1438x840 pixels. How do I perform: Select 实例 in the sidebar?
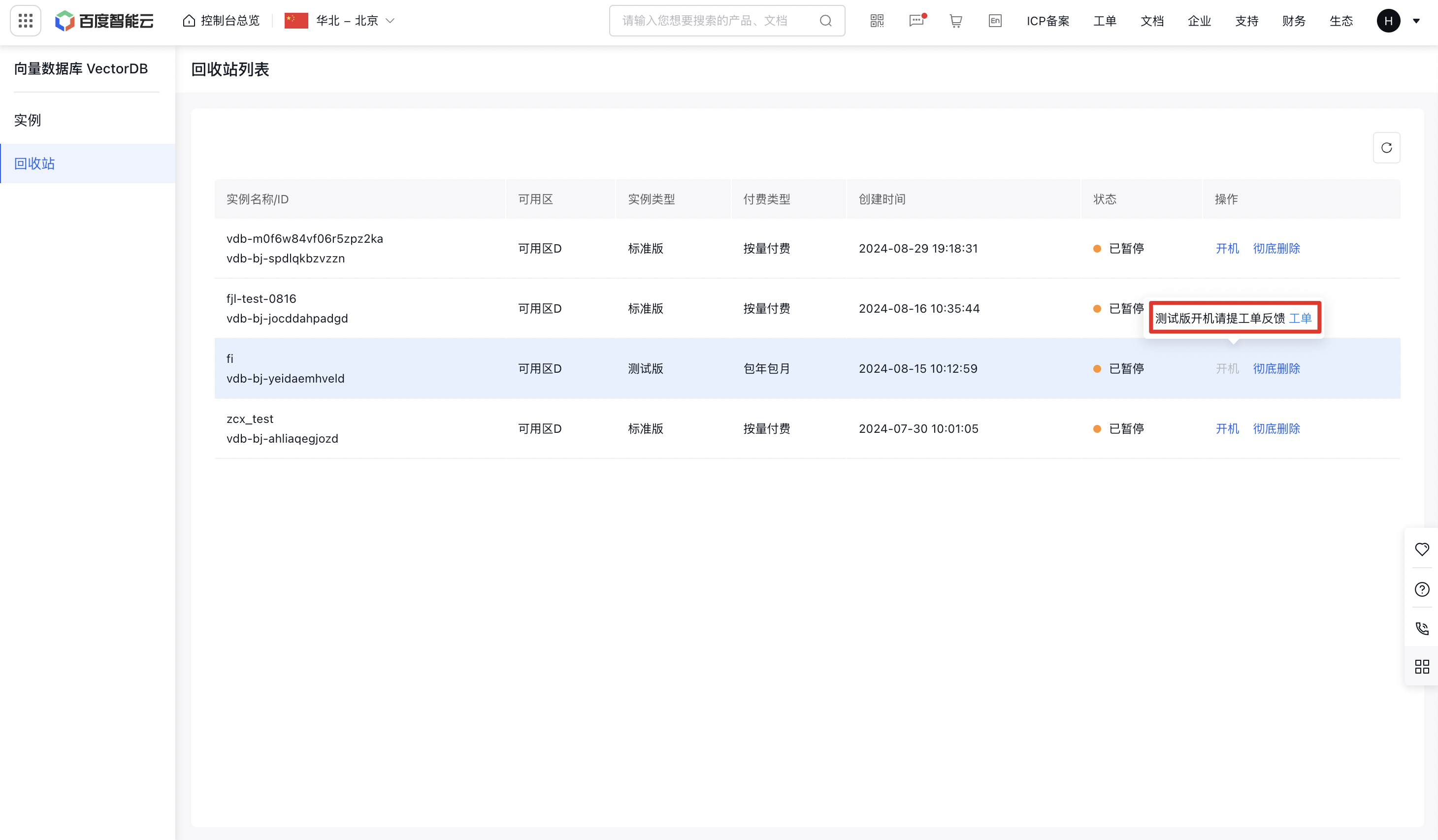click(x=87, y=121)
